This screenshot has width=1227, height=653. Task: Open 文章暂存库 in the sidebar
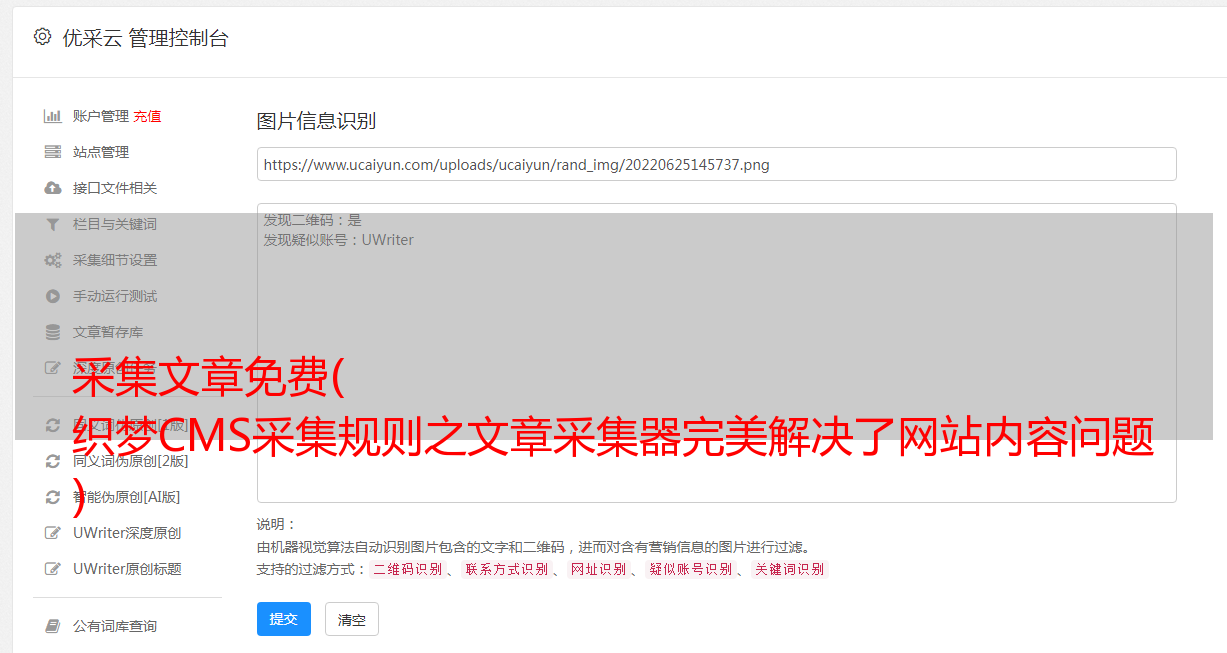108,332
